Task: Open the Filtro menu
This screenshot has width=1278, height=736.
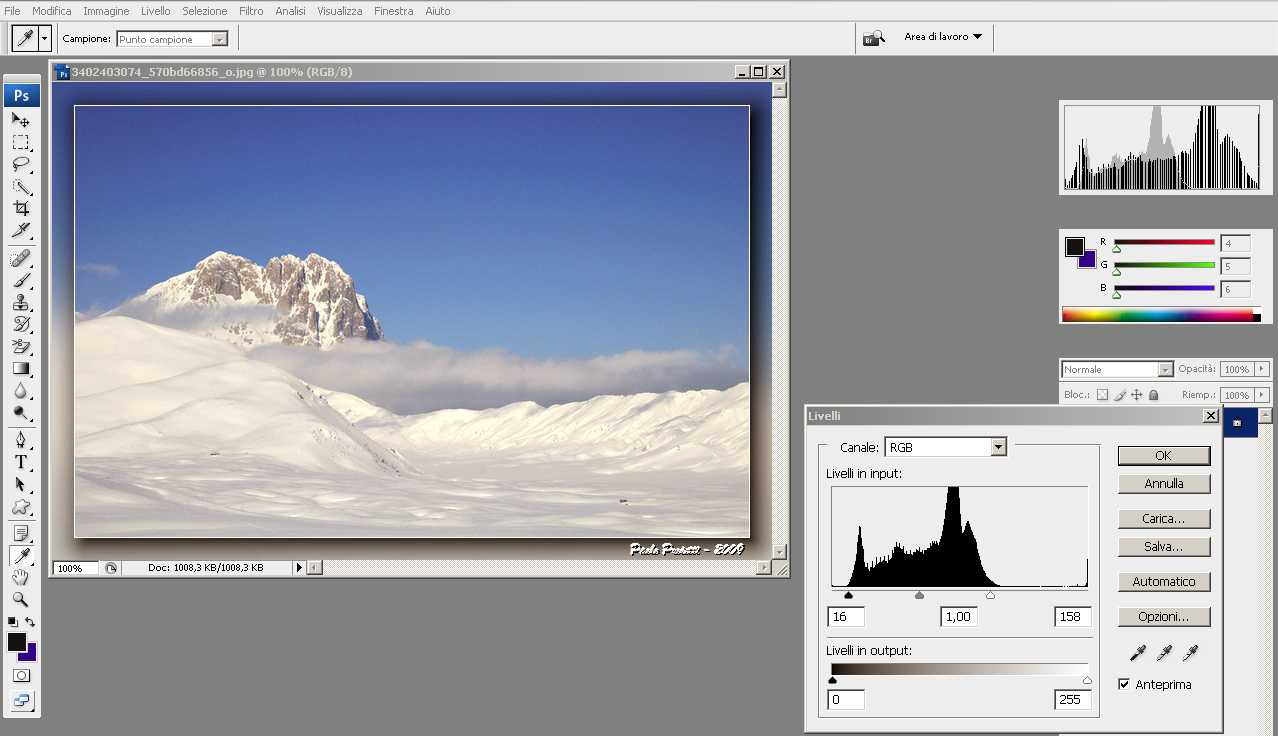Action: (251, 11)
